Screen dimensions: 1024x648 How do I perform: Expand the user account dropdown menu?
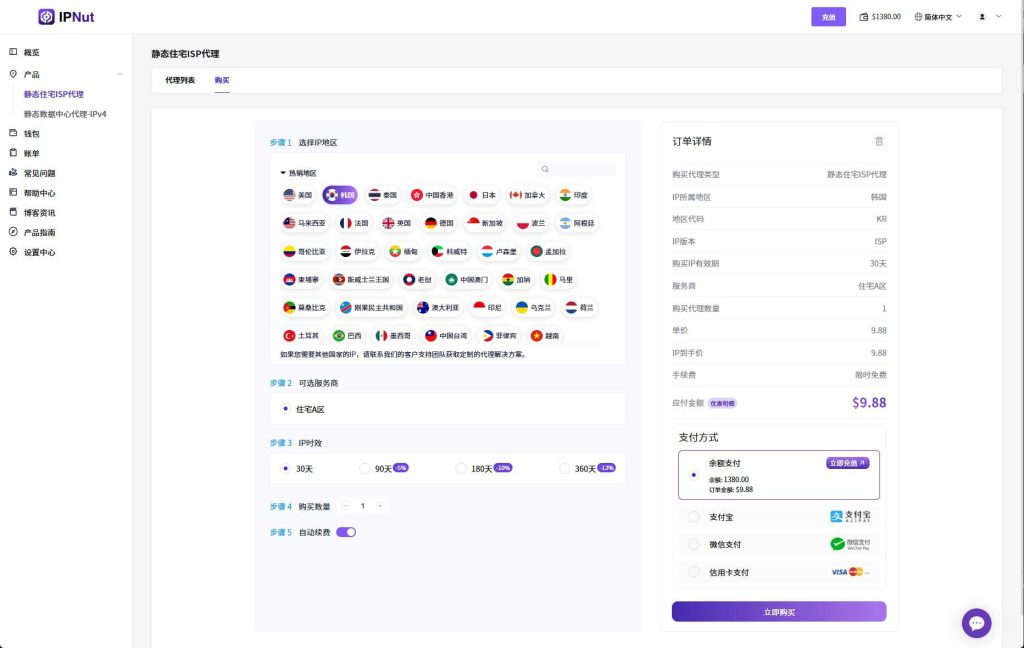pyautogui.click(x=989, y=17)
